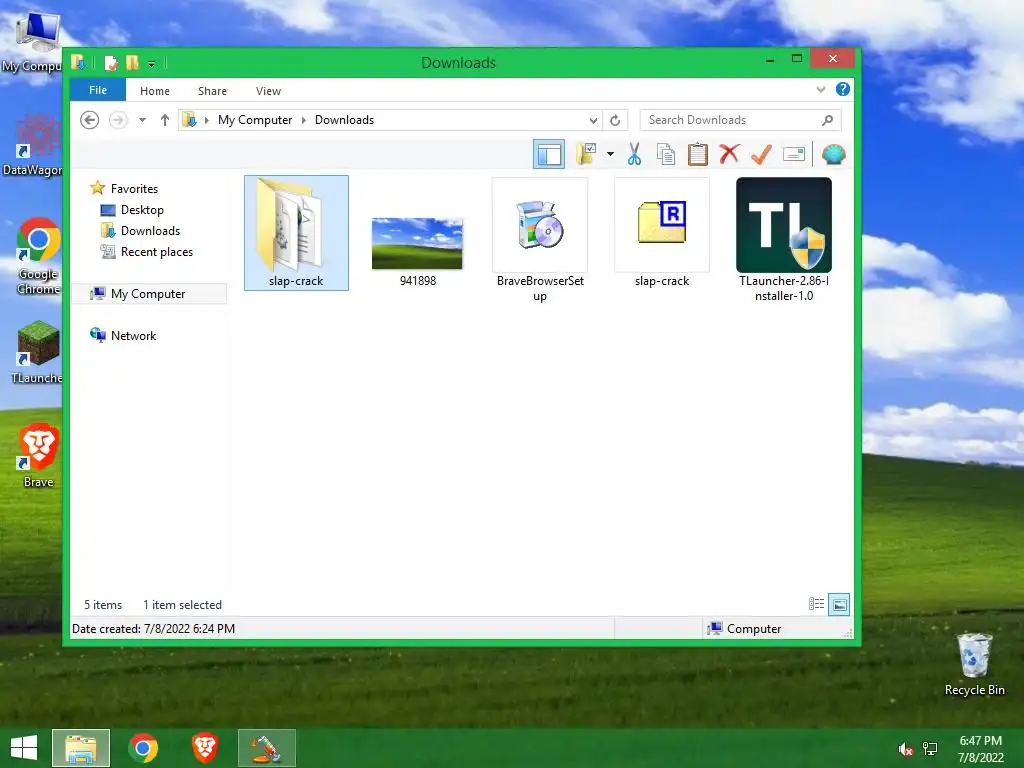Switch to Details view in status bar

pyautogui.click(x=816, y=604)
